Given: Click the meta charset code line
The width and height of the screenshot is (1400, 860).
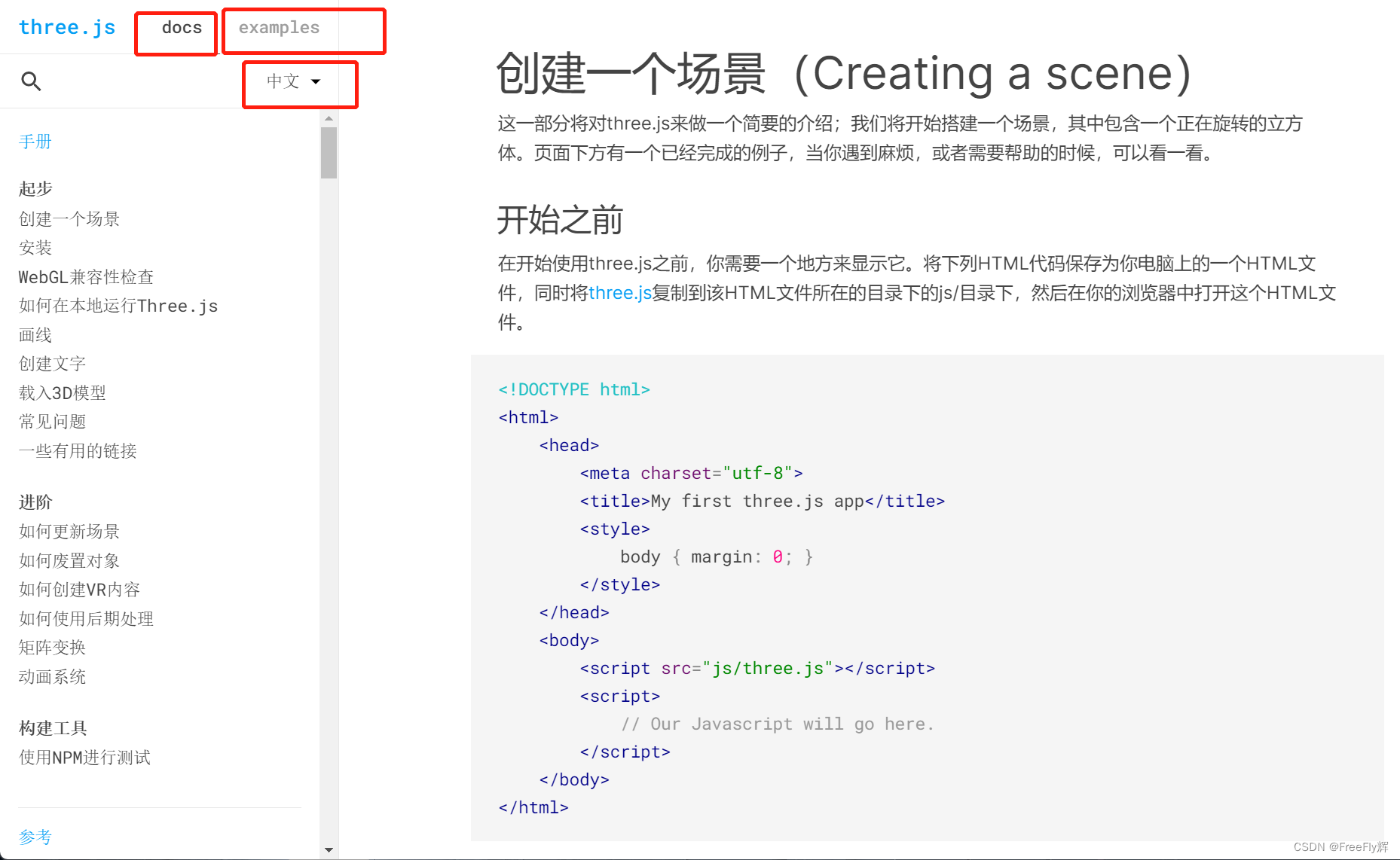Looking at the screenshot, I should point(692,473).
